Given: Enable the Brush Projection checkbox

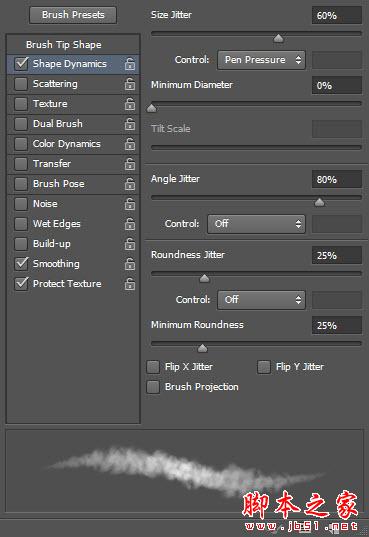Looking at the screenshot, I should [153, 387].
